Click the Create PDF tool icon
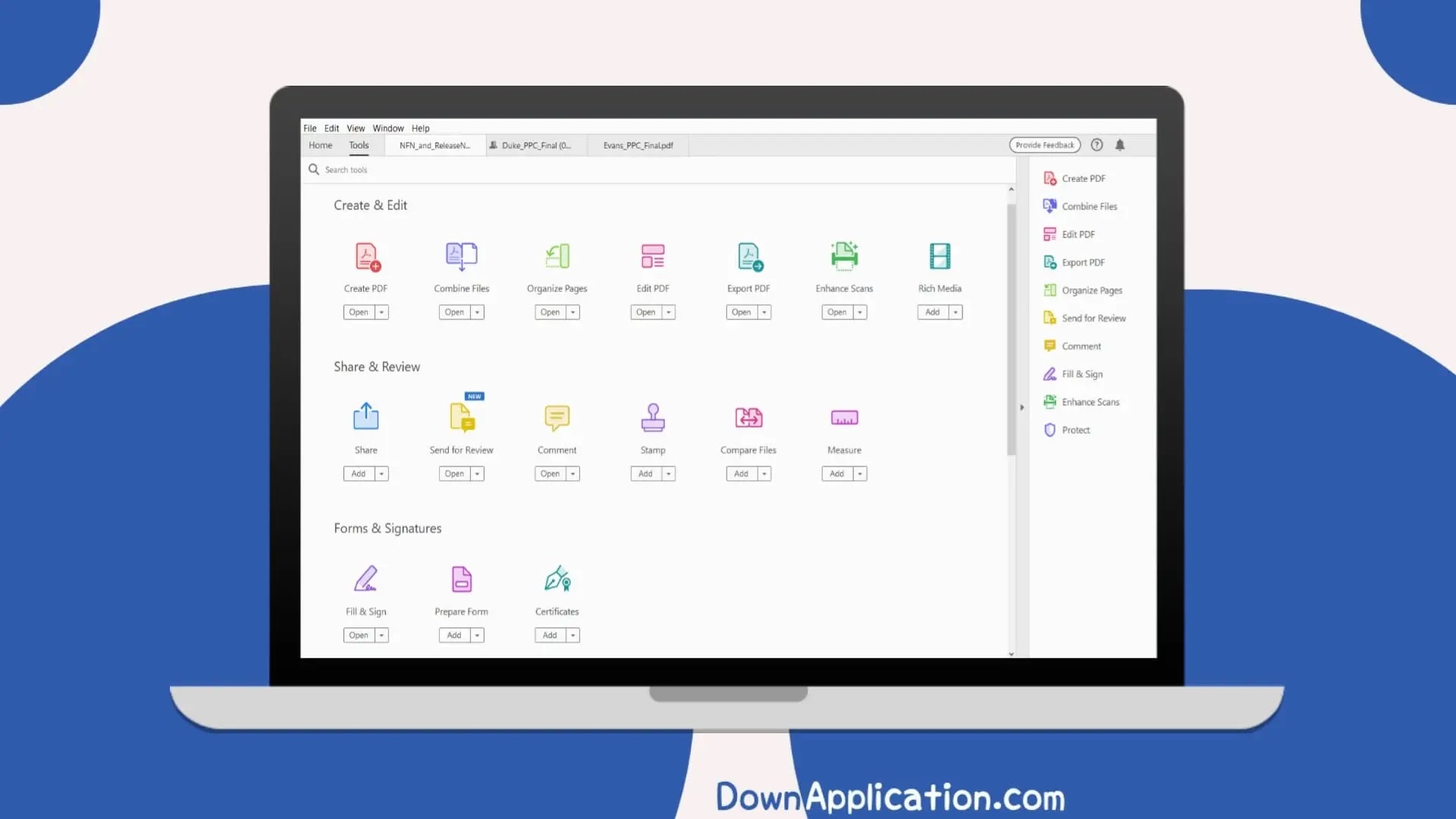This screenshot has height=819, width=1456. (x=368, y=256)
